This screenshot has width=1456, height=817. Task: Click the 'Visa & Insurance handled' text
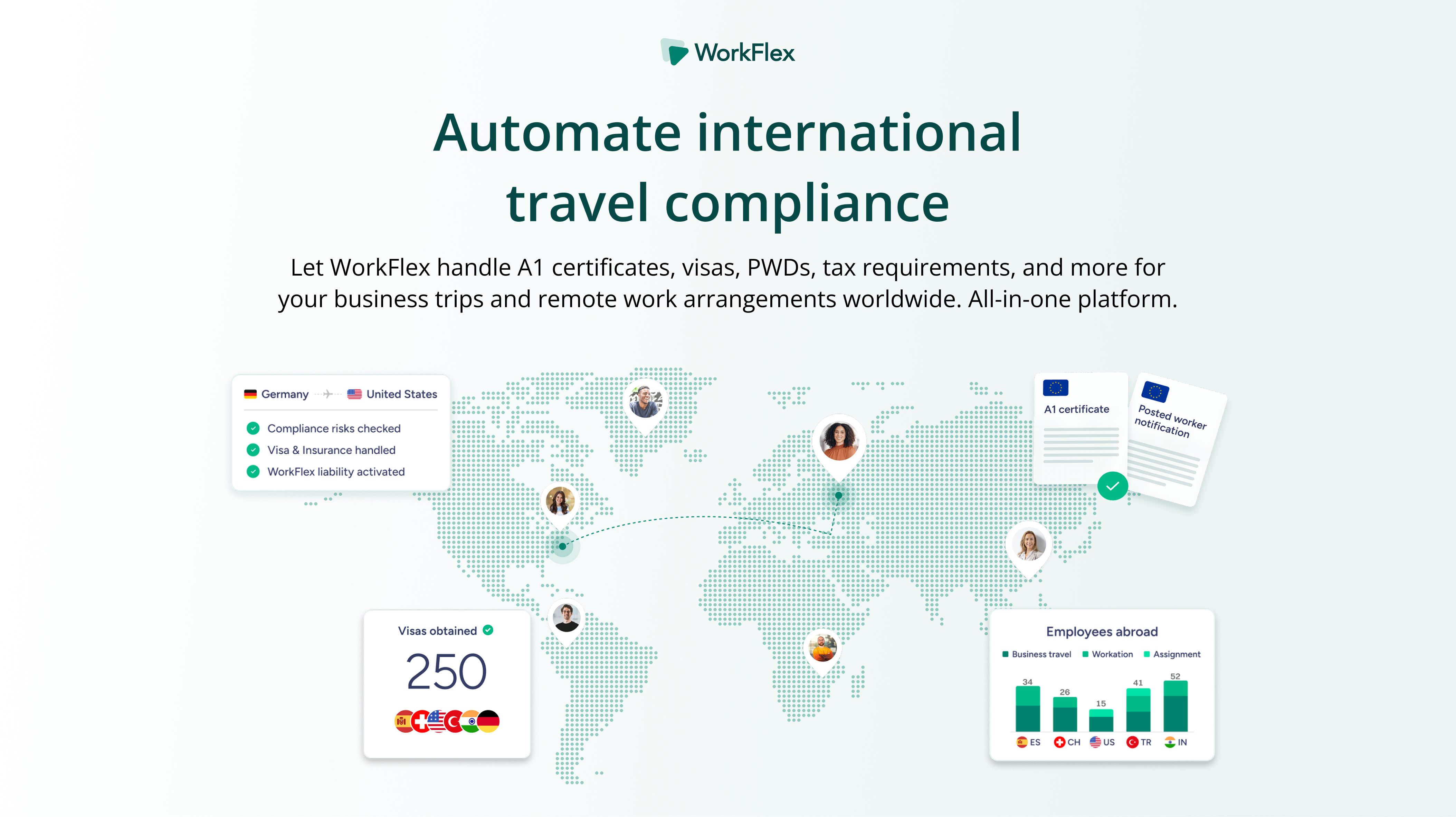(x=331, y=450)
